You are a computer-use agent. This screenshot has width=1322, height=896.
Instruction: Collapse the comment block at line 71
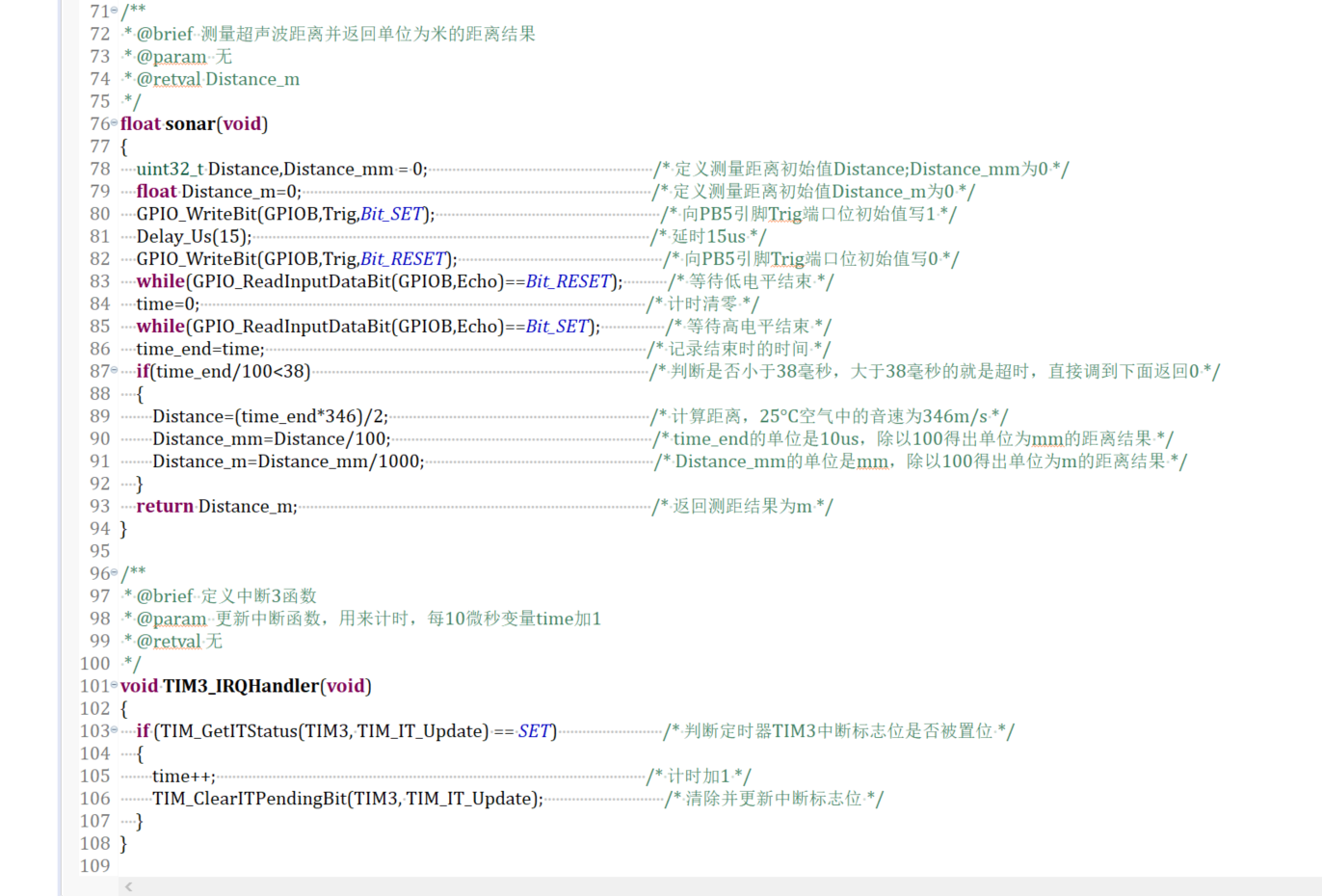tap(115, 11)
